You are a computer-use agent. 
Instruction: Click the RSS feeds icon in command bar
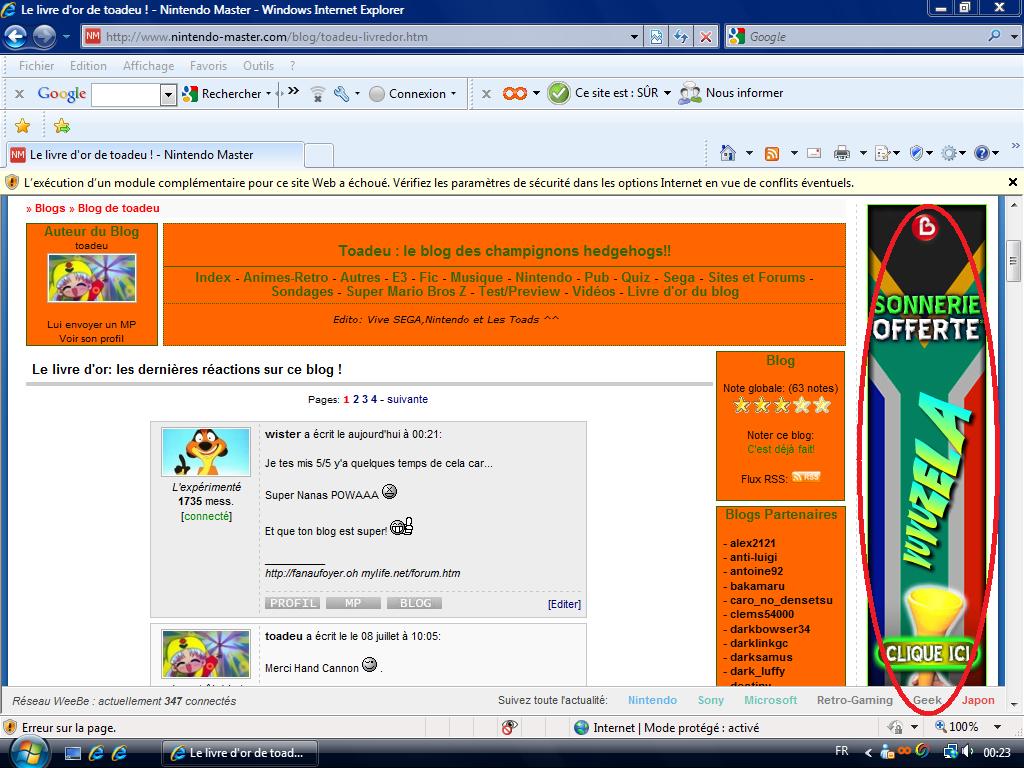pos(772,153)
